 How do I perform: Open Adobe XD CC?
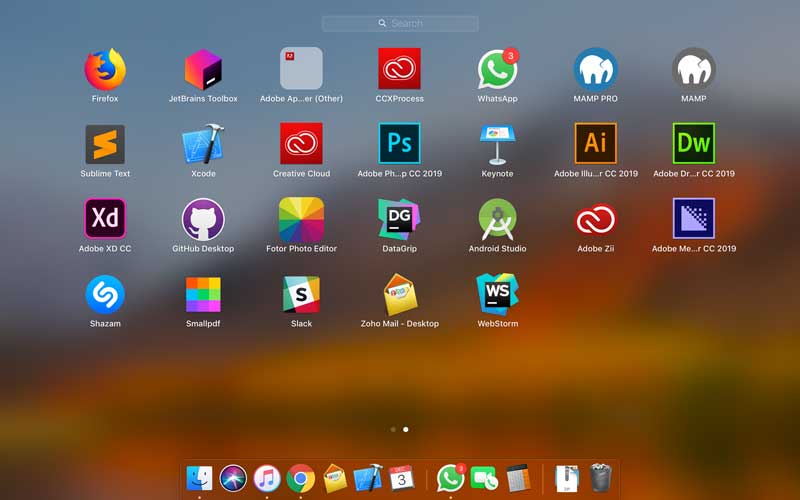[x=105, y=218]
